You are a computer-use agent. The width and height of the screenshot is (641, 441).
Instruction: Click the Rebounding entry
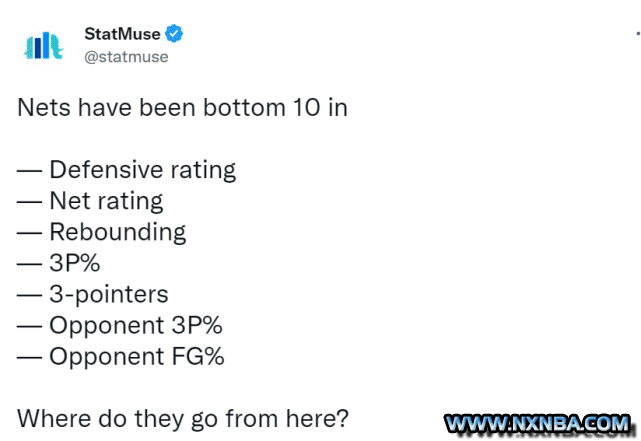(x=118, y=232)
